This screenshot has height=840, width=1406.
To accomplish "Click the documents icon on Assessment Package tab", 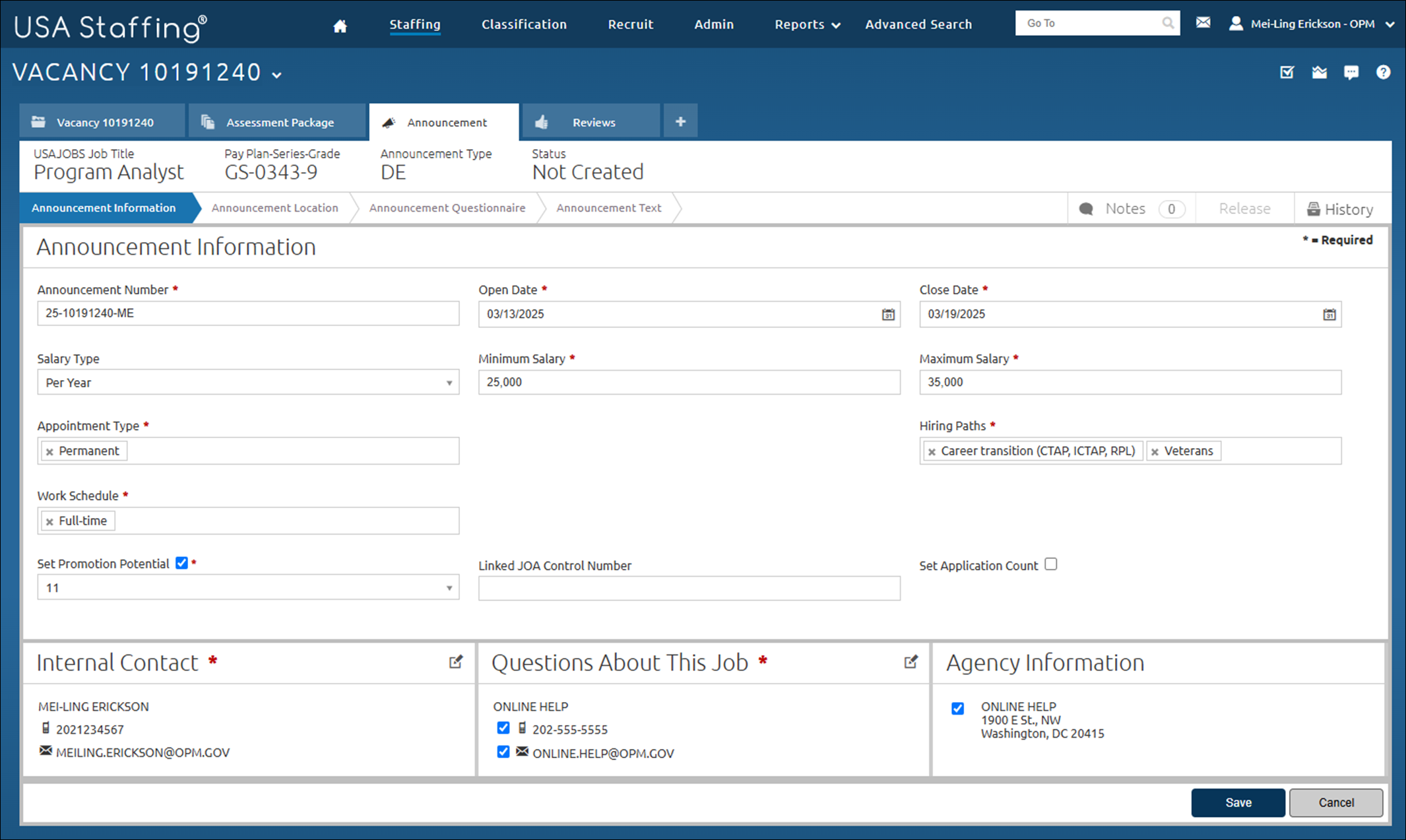I will pos(208,122).
